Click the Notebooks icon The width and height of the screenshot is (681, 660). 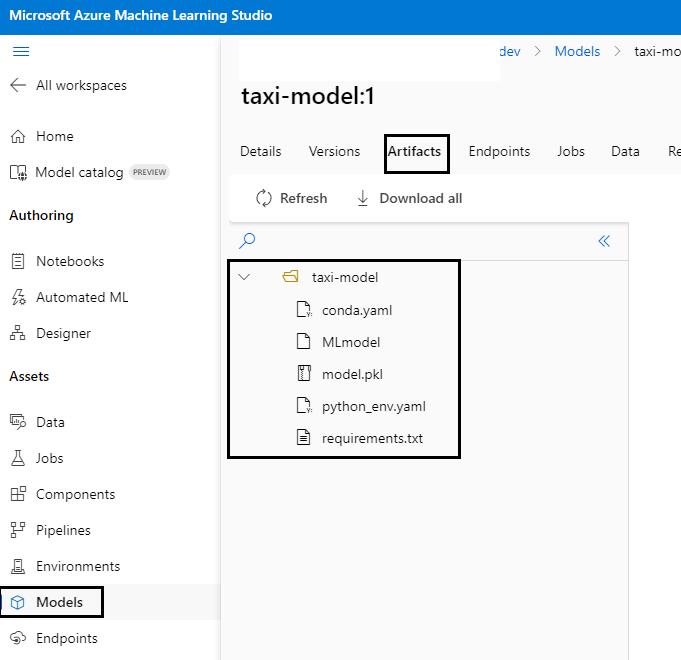point(18,261)
